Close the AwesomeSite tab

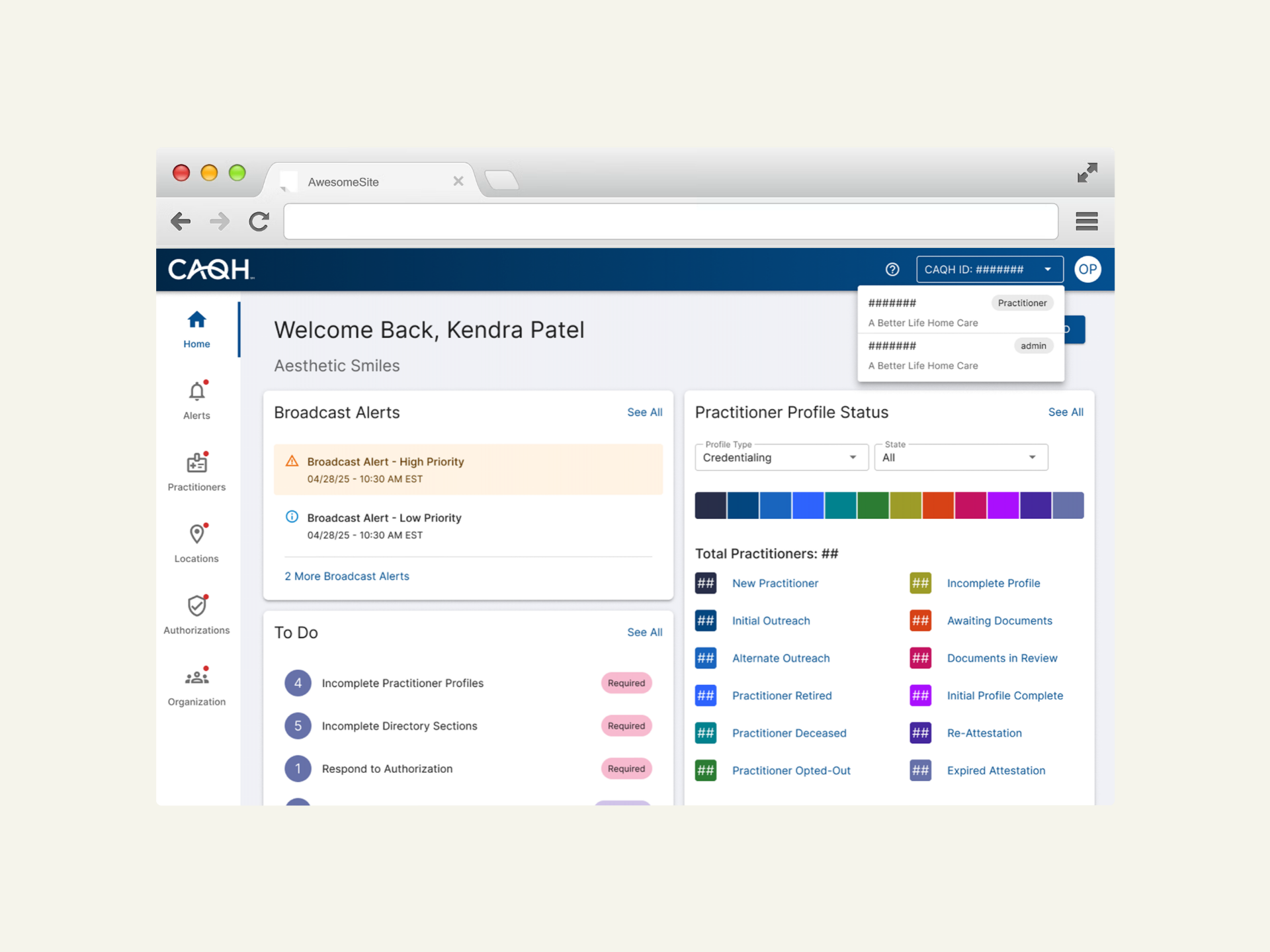458,181
